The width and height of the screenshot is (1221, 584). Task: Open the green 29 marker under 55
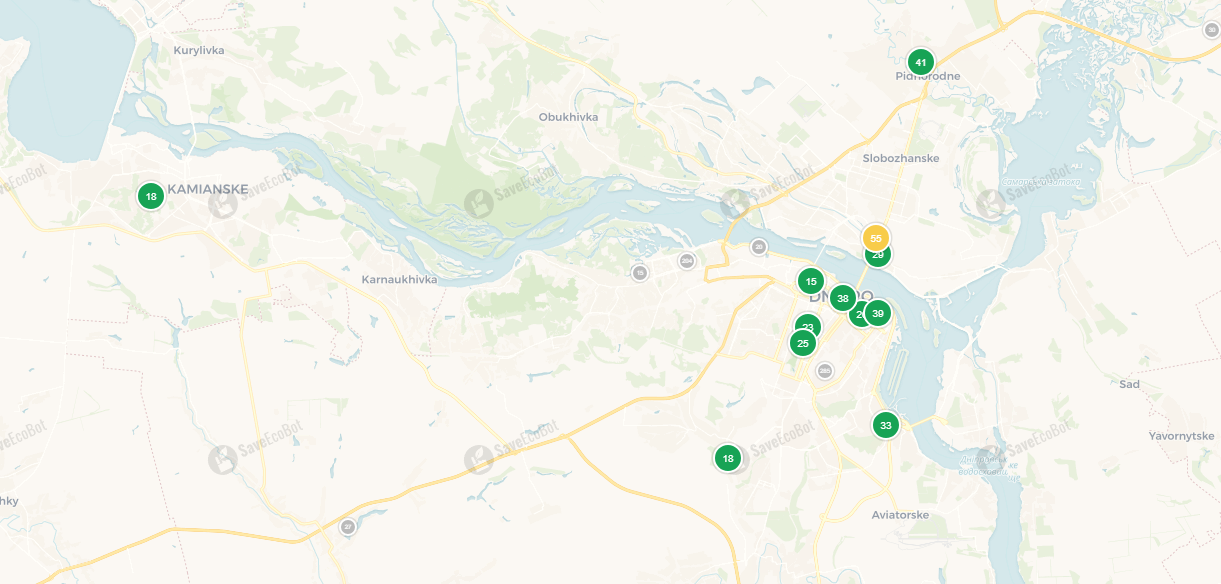(878, 258)
